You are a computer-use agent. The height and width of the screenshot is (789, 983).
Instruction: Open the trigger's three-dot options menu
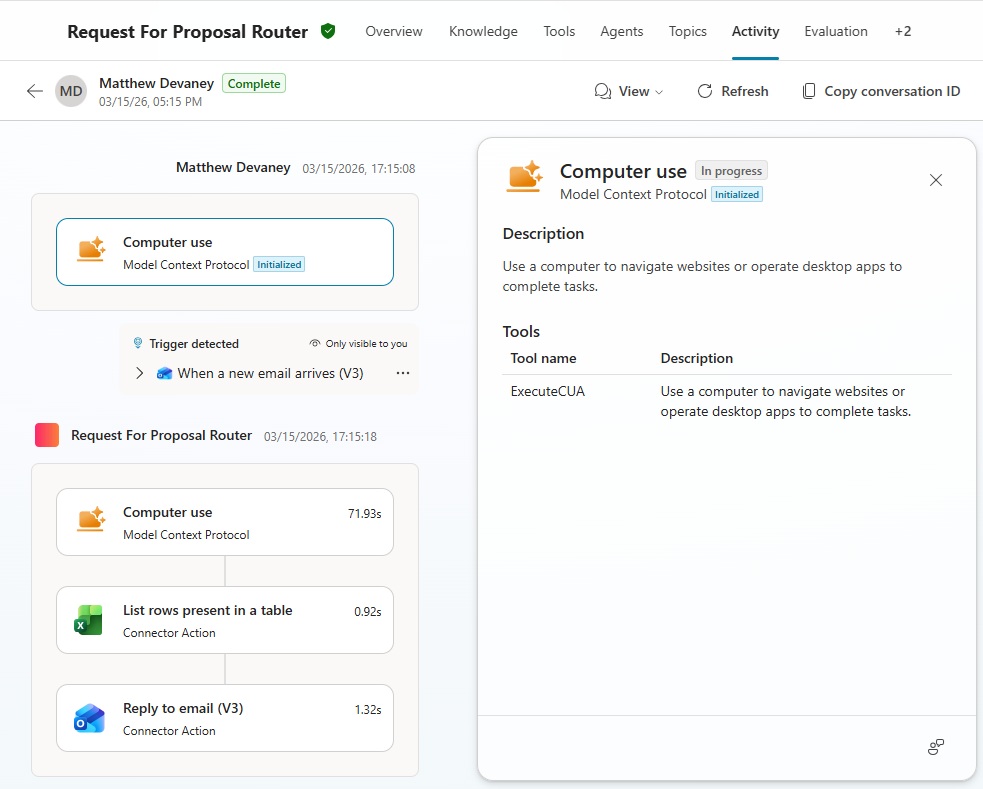403,373
